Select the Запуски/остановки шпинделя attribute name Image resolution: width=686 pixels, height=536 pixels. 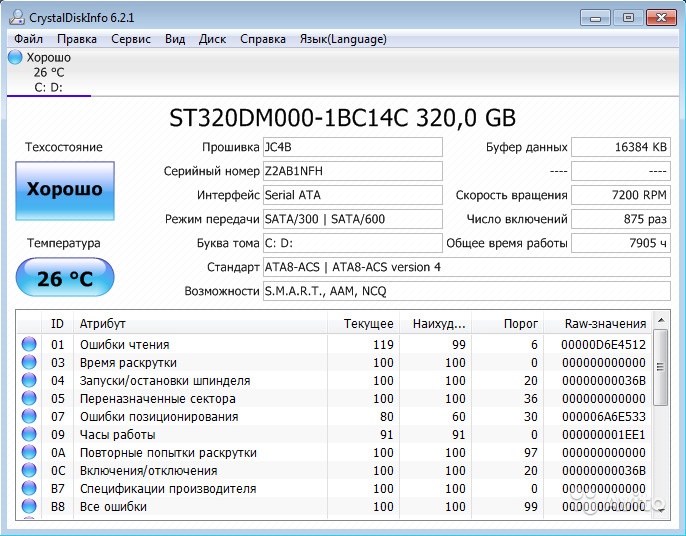(165, 381)
